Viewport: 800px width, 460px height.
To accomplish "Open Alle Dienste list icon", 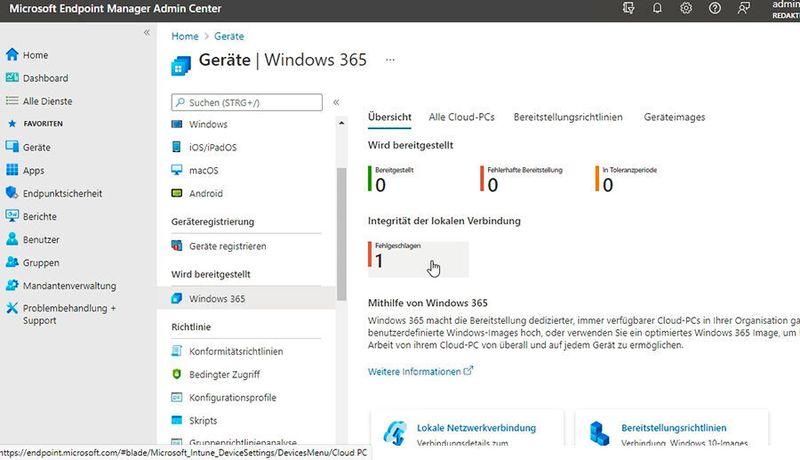I will 12,100.
